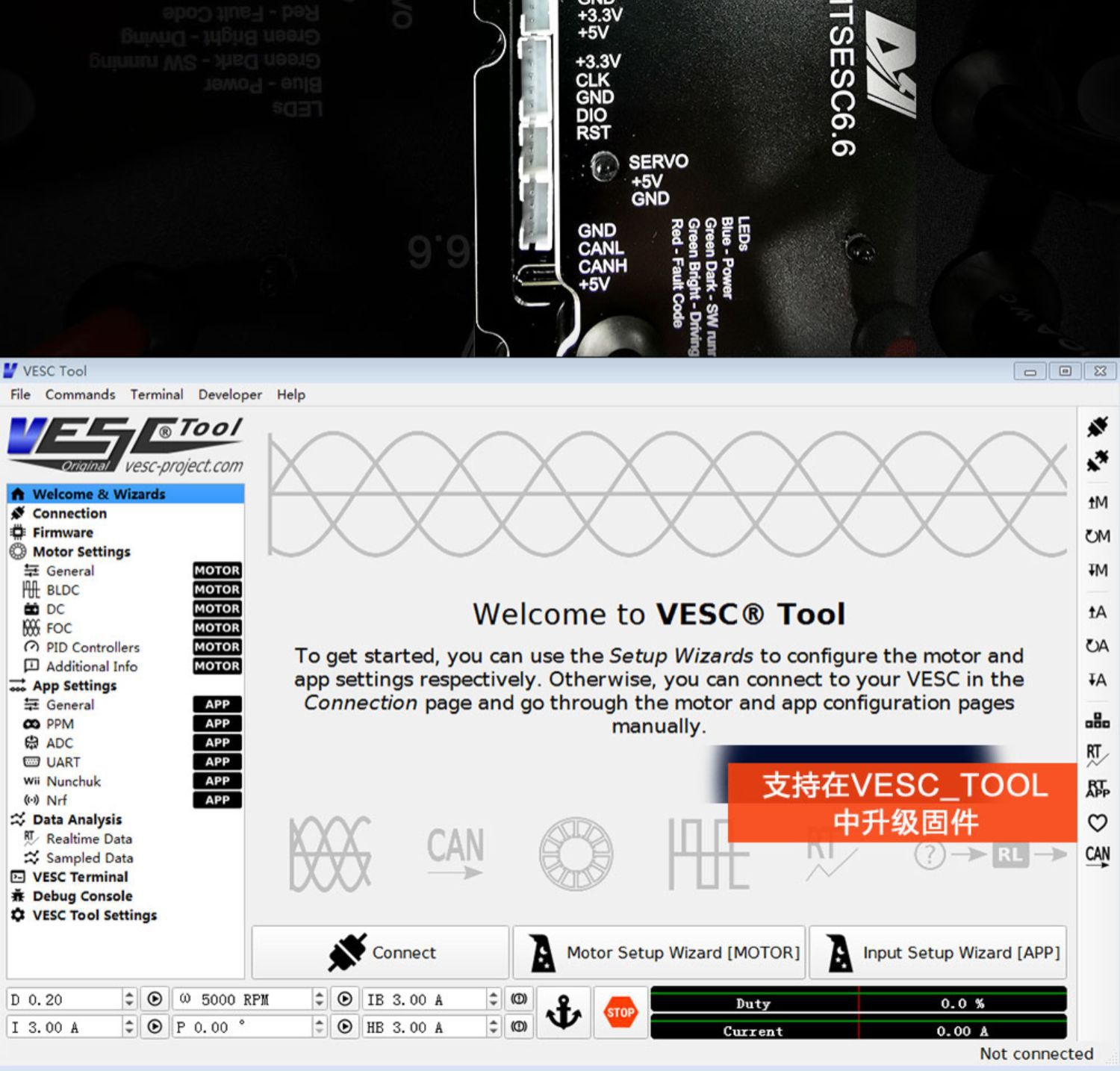Open General under Motor Settings
Image resolution: width=1120 pixels, height=1071 pixels.
coord(125,571)
